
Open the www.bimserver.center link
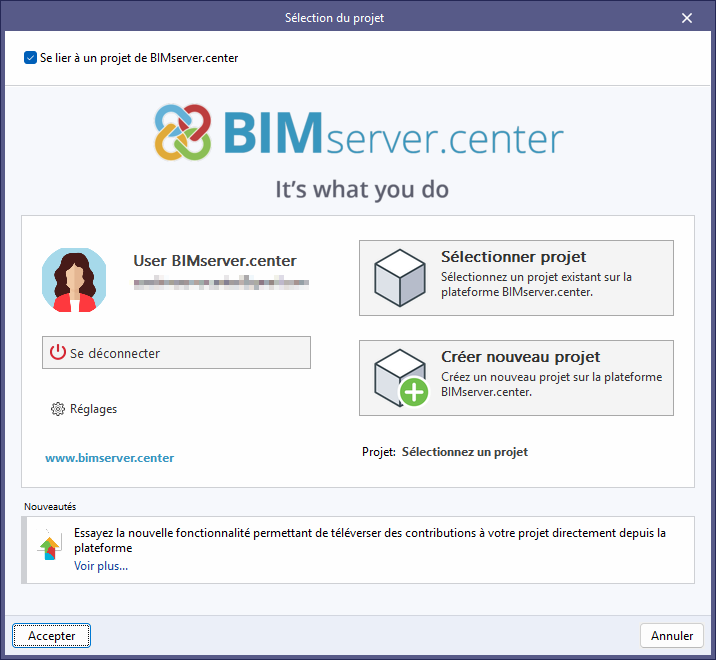pos(110,458)
